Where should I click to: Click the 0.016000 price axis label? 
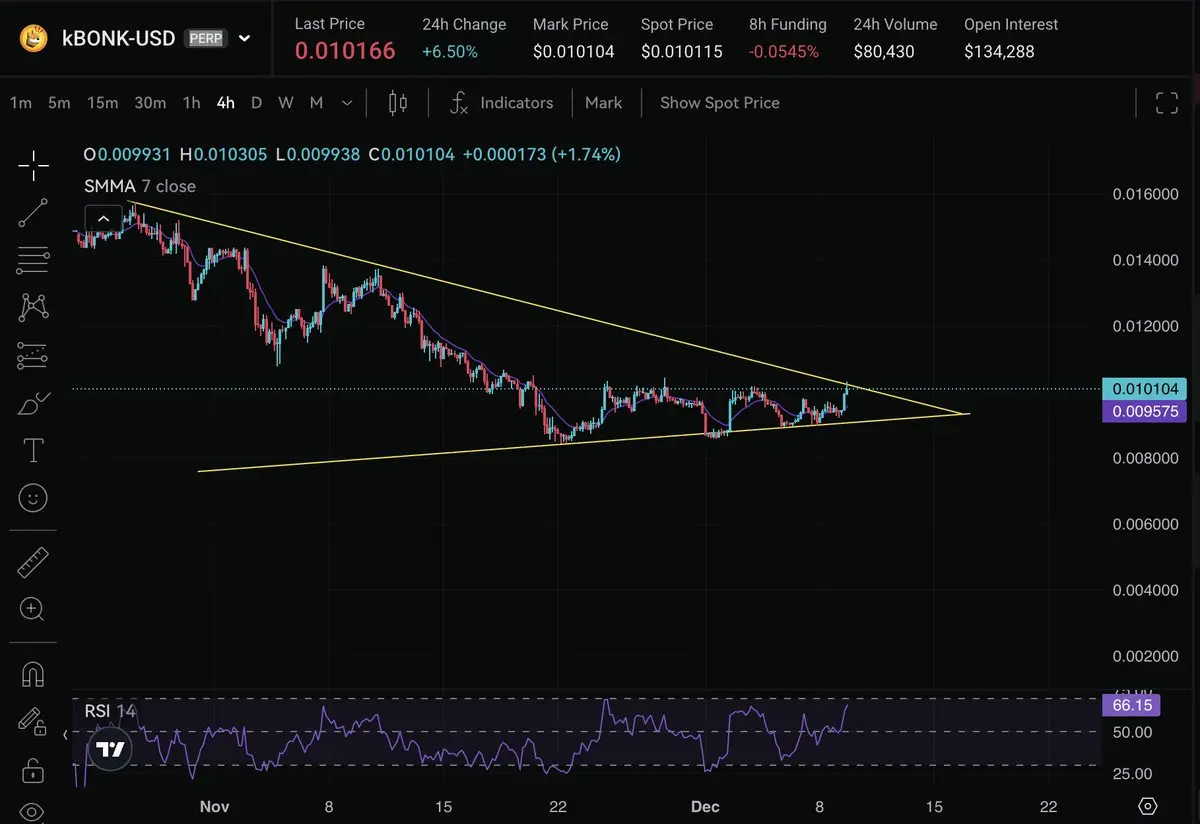[x=1143, y=193]
